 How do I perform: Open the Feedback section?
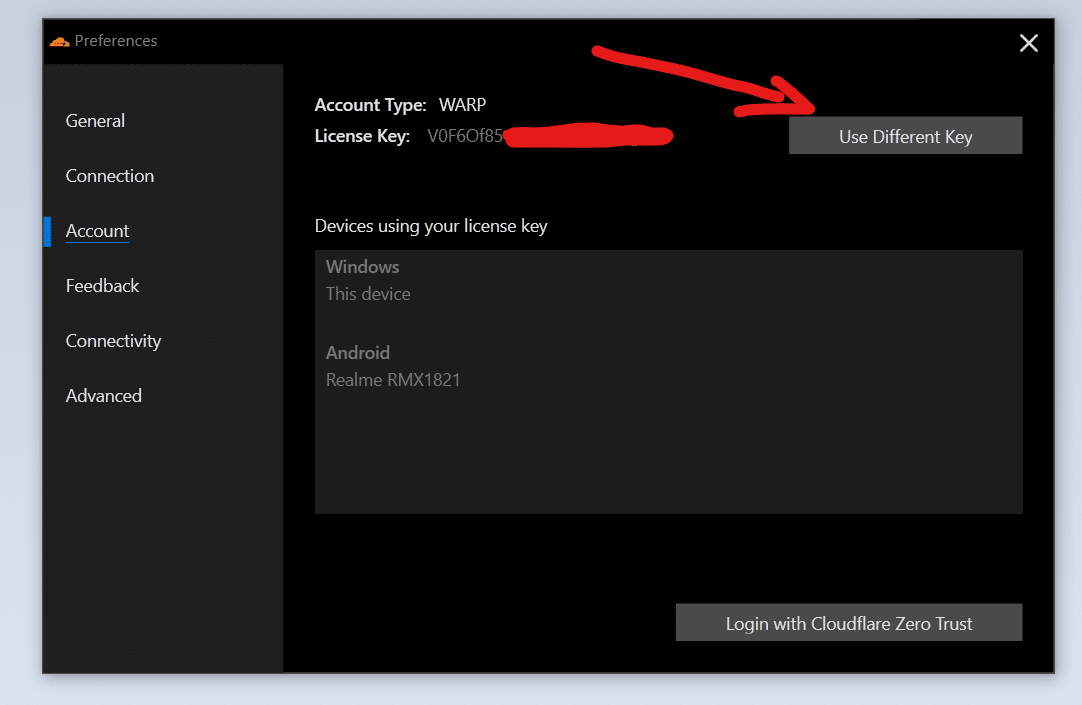[x=102, y=286]
